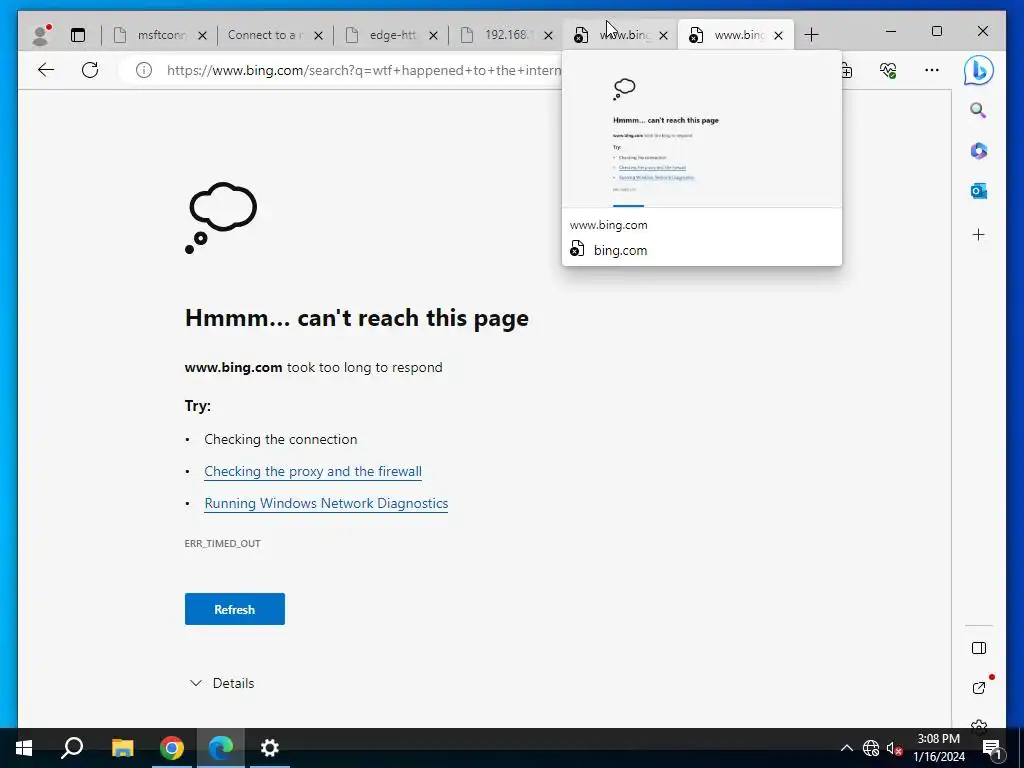Open the Windows Start menu
Viewport: 1024px width, 768px height.
point(24,748)
